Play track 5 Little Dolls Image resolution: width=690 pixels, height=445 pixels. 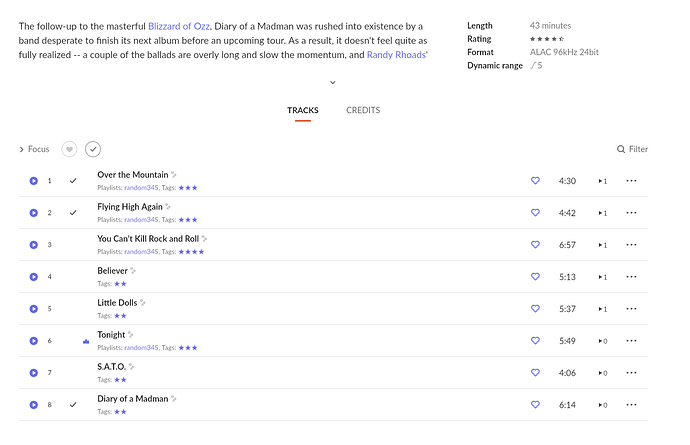(x=33, y=309)
